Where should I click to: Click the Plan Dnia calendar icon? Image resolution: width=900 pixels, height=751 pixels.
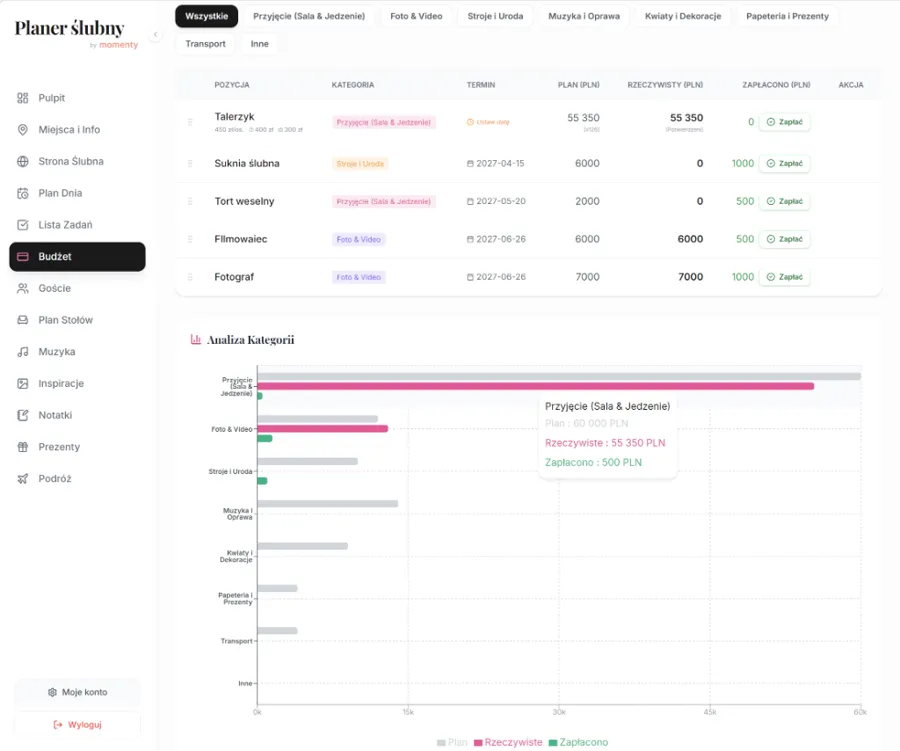[23, 193]
